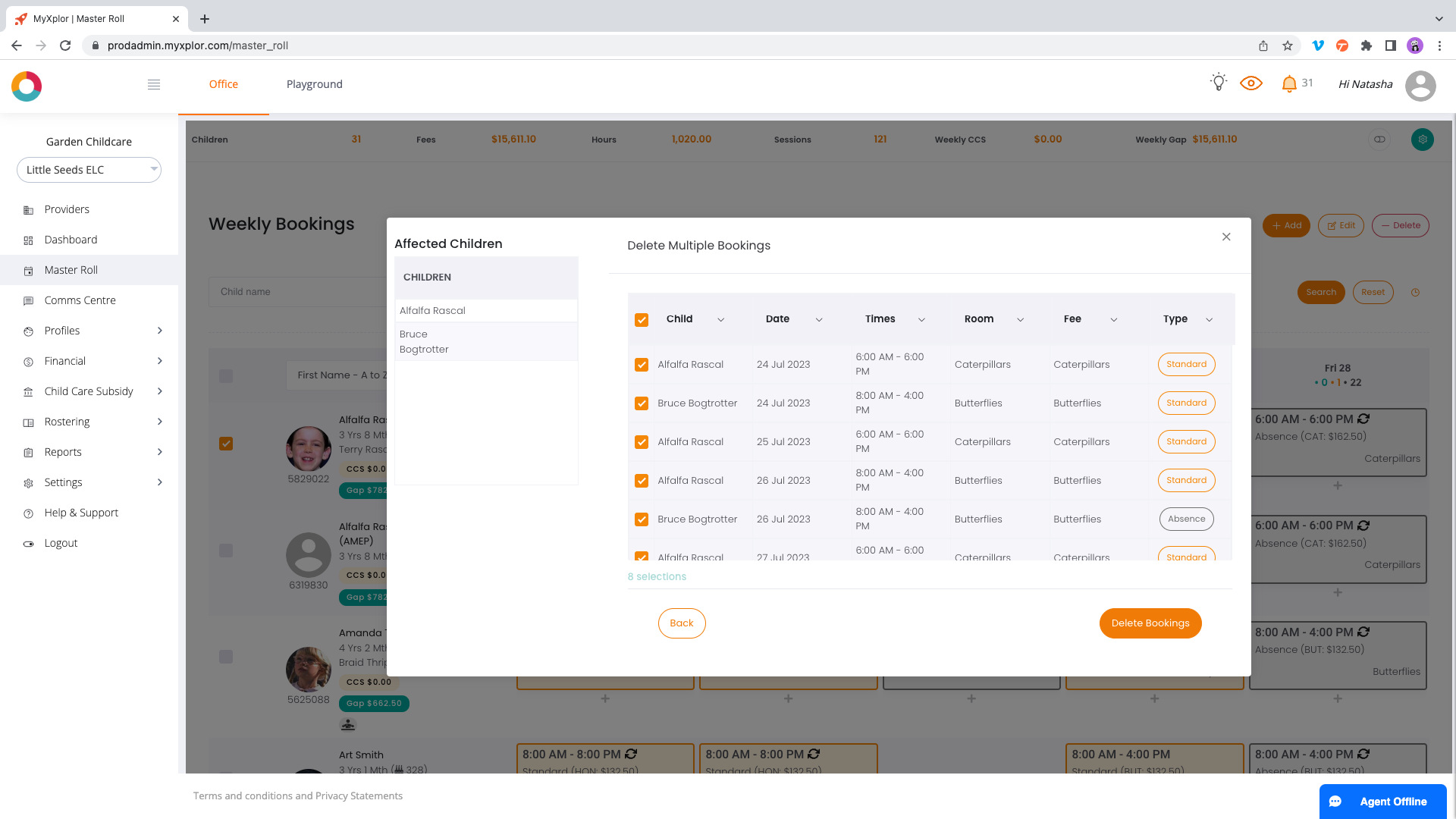The width and height of the screenshot is (1456, 819).
Task: Expand the Date column sort chevron
Action: tap(819, 320)
